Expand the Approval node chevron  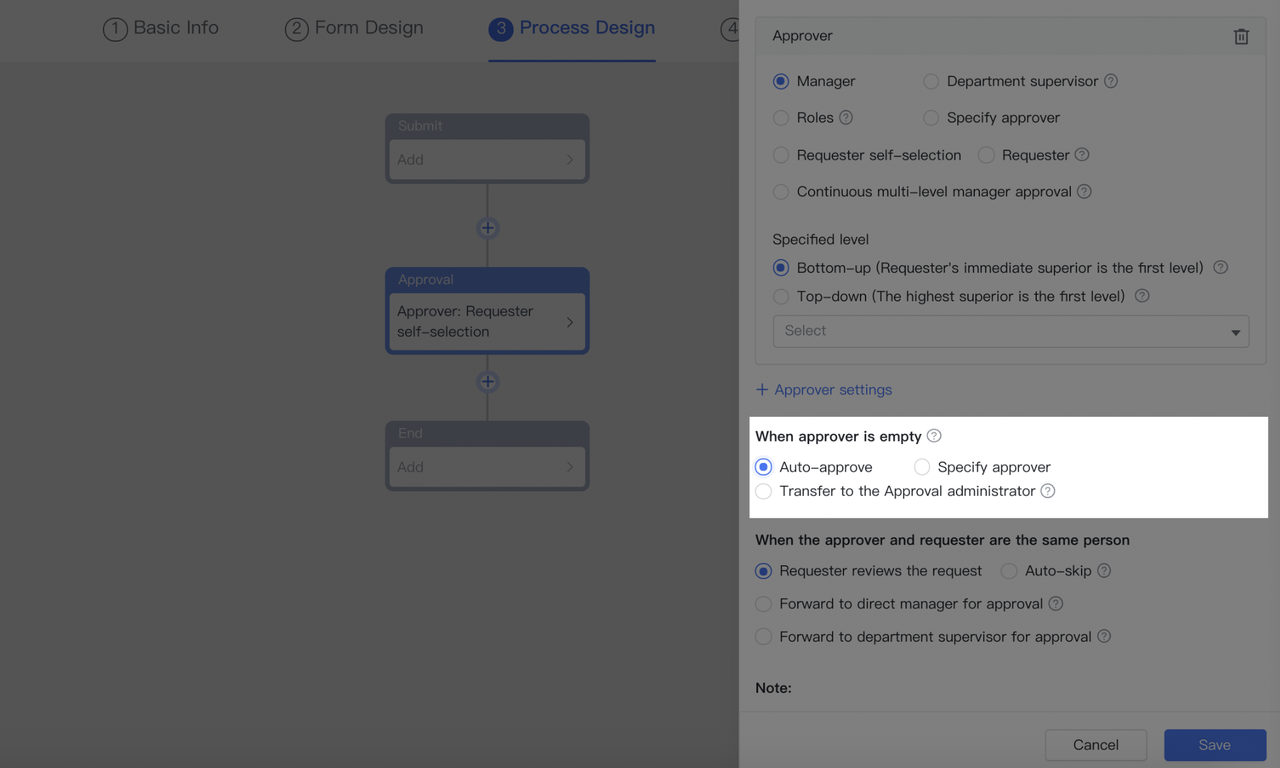tap(570, 322)
